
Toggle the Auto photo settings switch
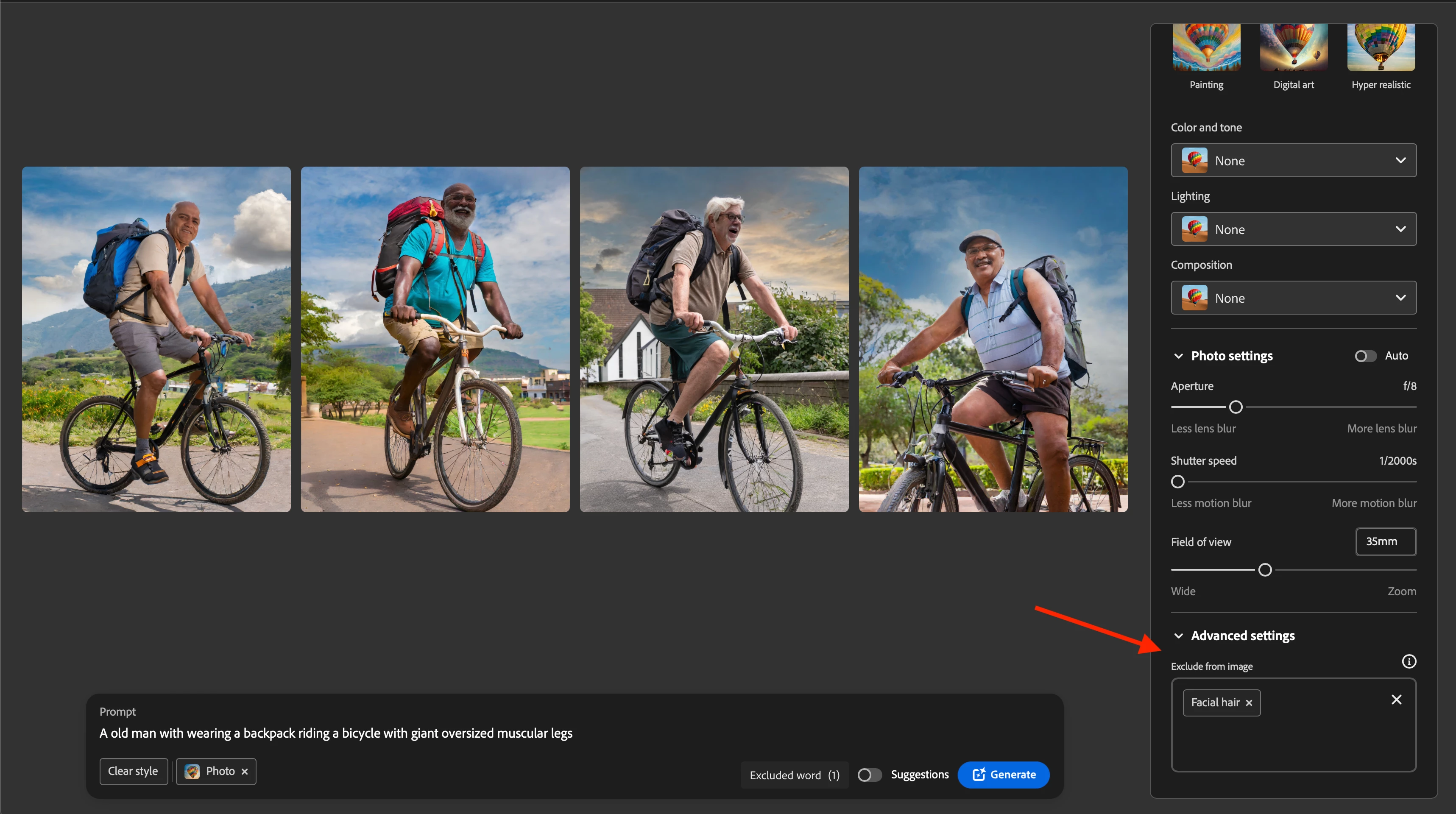pyautogui.click(x=1365, y=356)
